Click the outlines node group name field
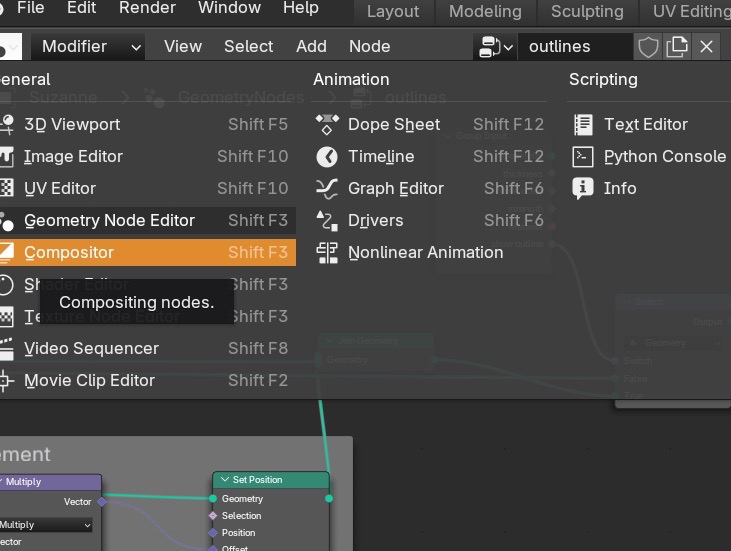Screen dimensions: 731x551 click(x=574, y=47)
